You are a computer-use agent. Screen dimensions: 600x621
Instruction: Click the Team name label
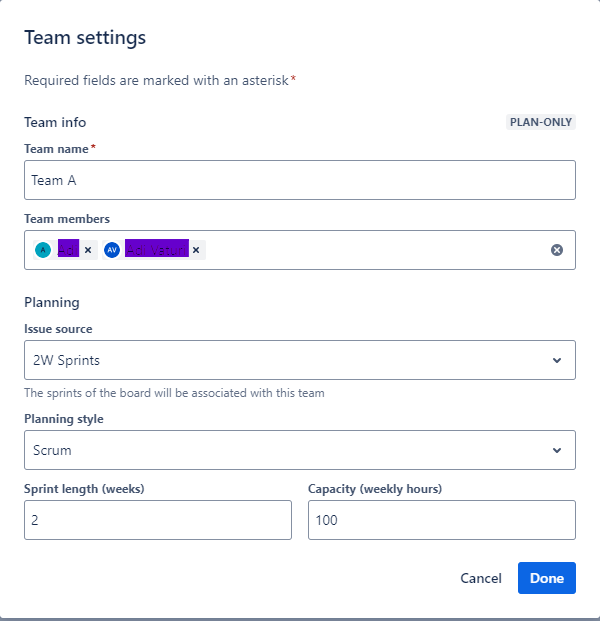pos(56,149)
